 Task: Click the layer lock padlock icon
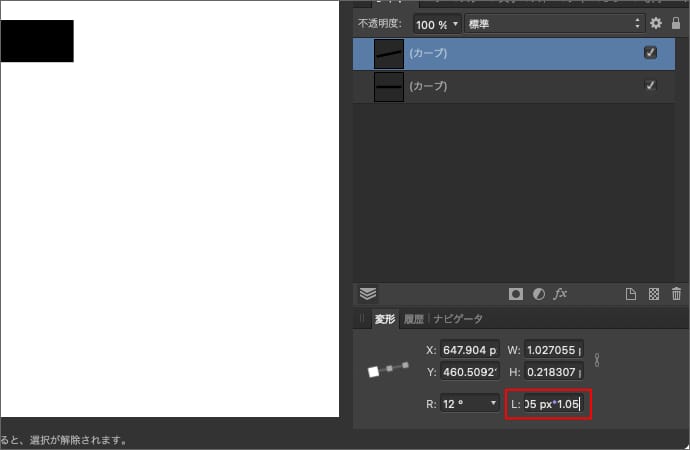coord(676,23)
